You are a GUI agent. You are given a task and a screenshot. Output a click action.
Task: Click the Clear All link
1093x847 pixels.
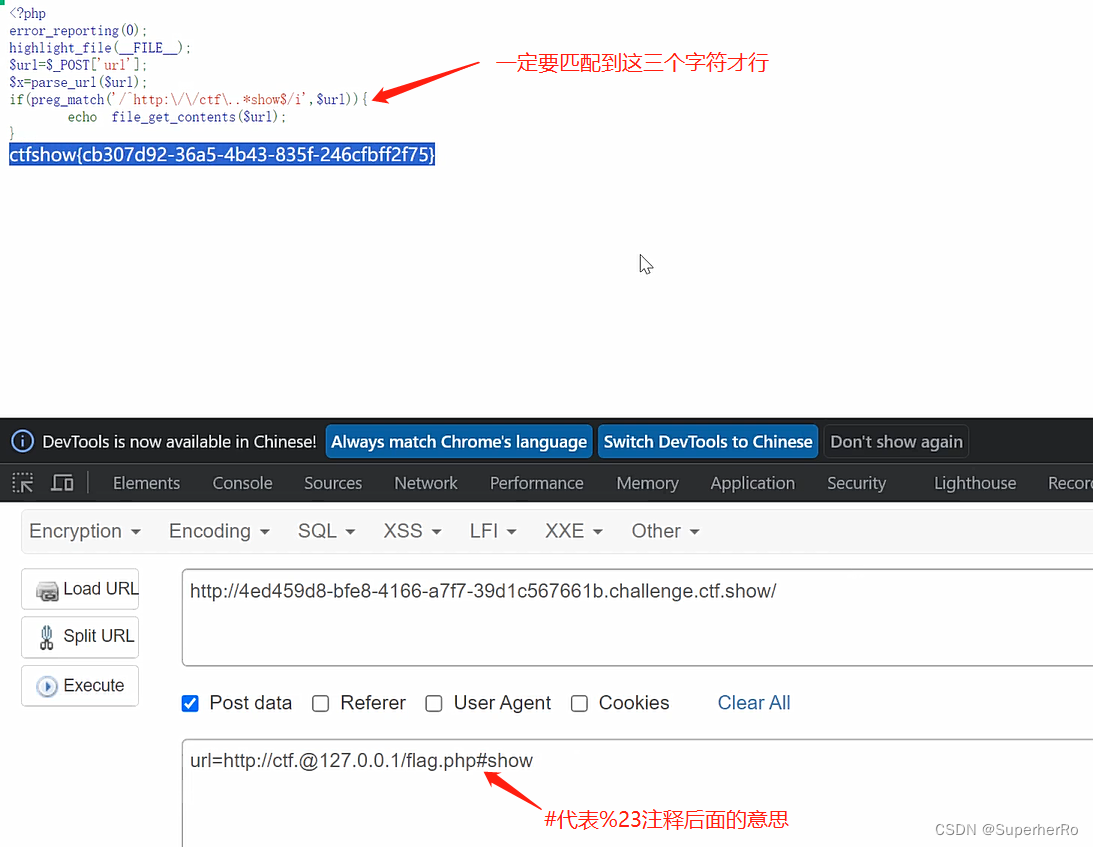(754, 703)
